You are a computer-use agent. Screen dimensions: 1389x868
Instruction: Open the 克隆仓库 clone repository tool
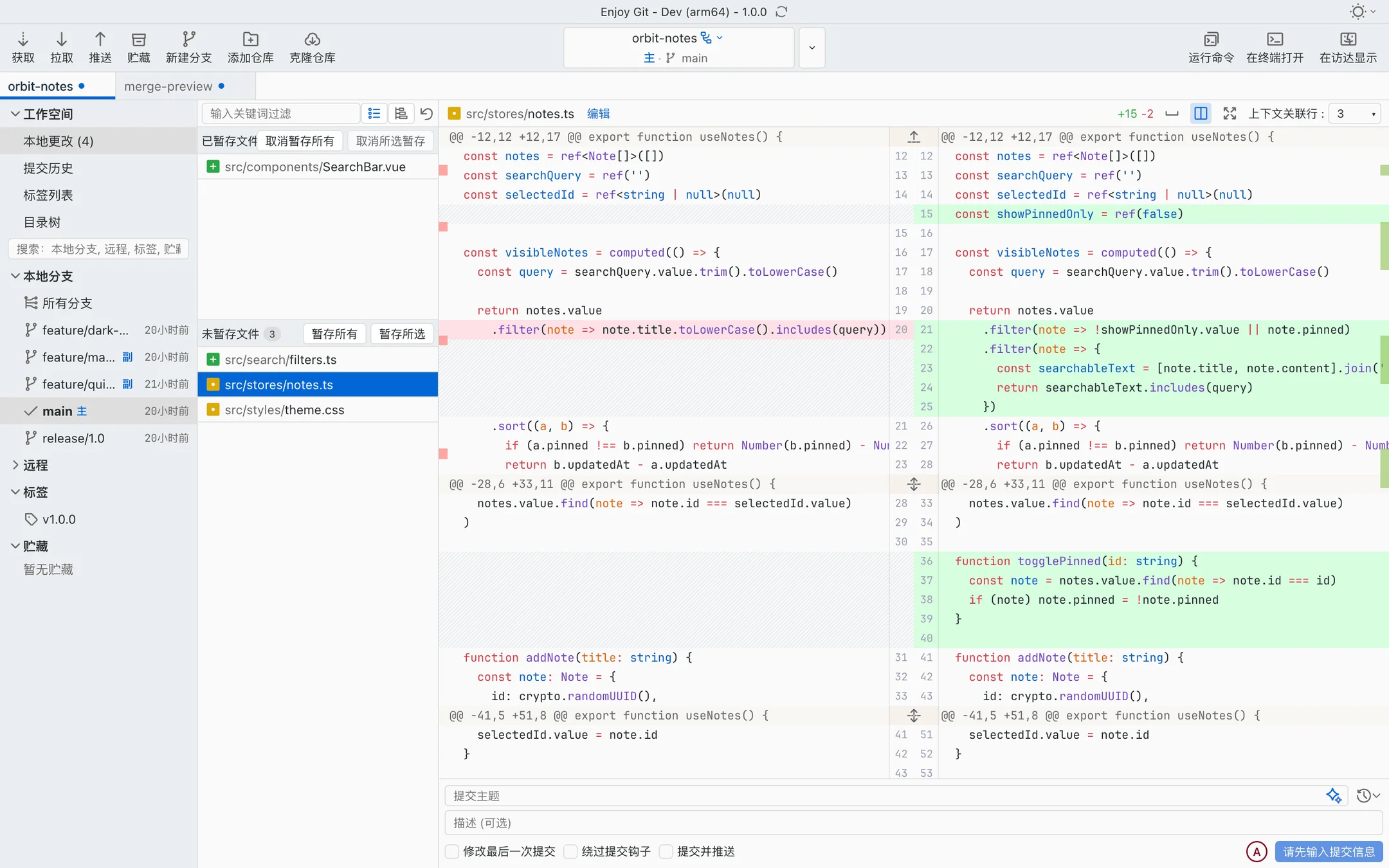313,48
